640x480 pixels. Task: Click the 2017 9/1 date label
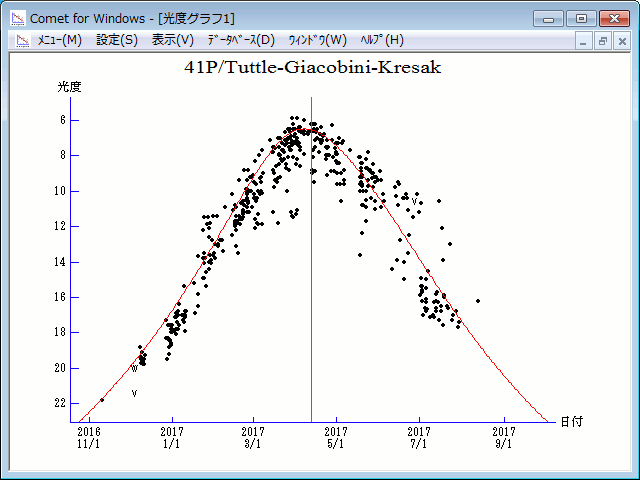(504, 437)
